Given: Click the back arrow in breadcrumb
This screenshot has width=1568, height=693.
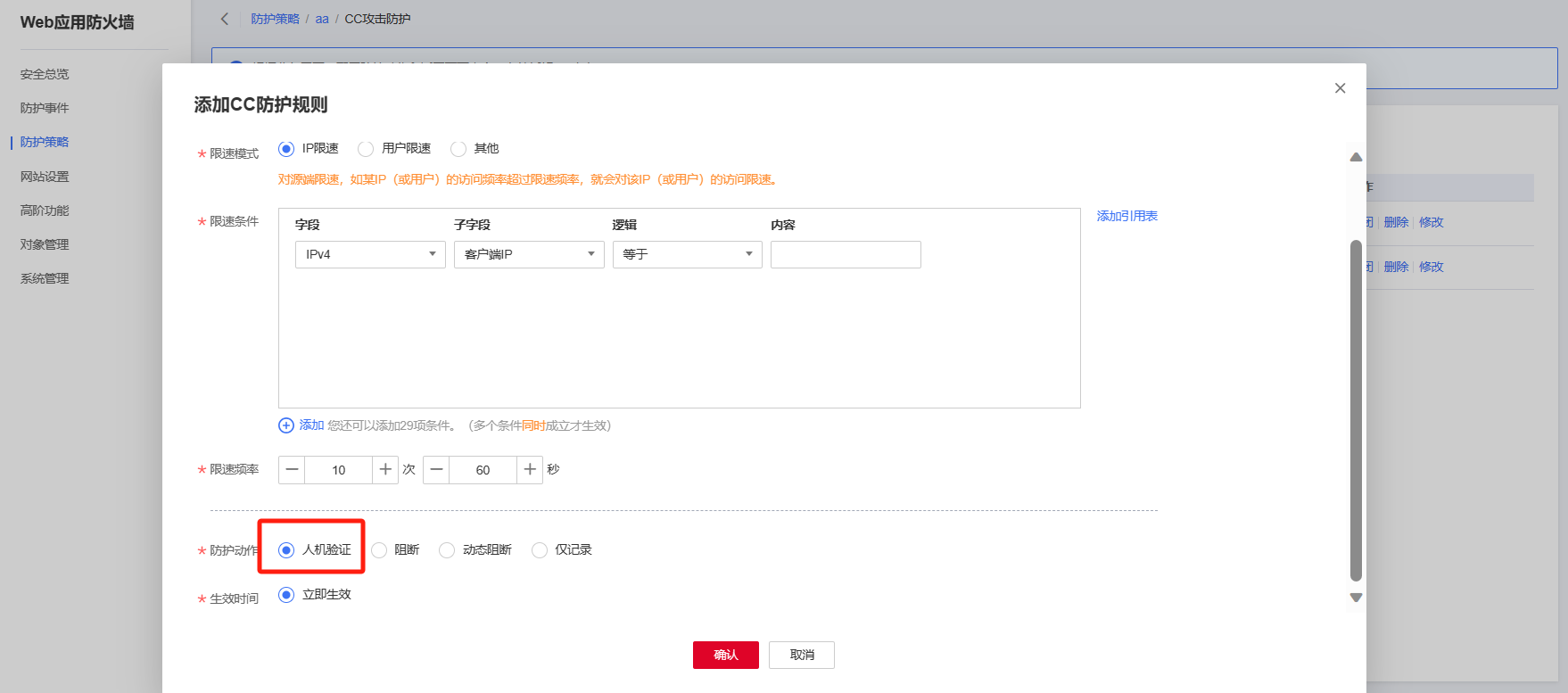Looking at the screenshot, I should tap(225, 19).
